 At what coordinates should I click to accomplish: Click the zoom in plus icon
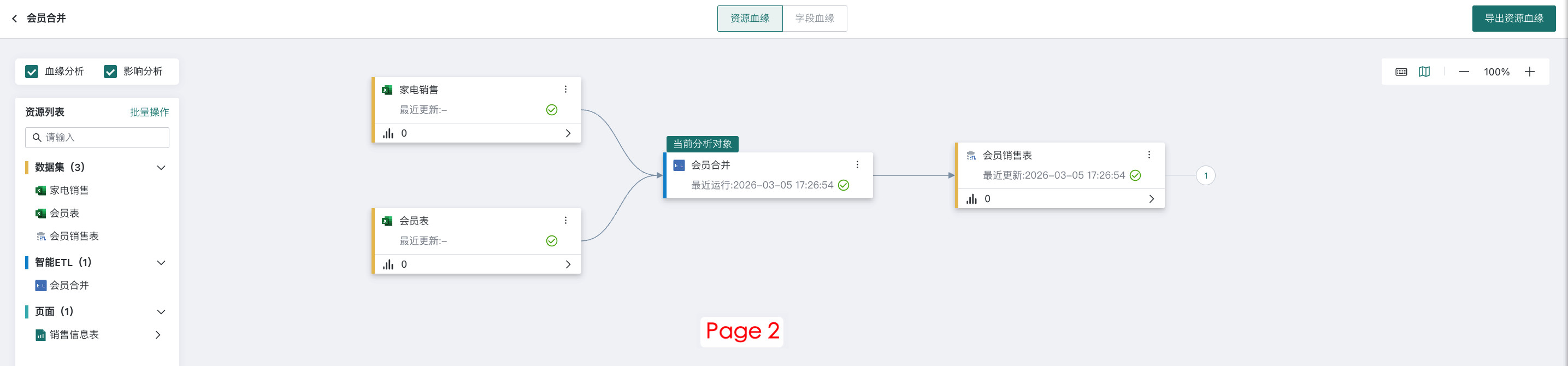(x=1529, y=72)
